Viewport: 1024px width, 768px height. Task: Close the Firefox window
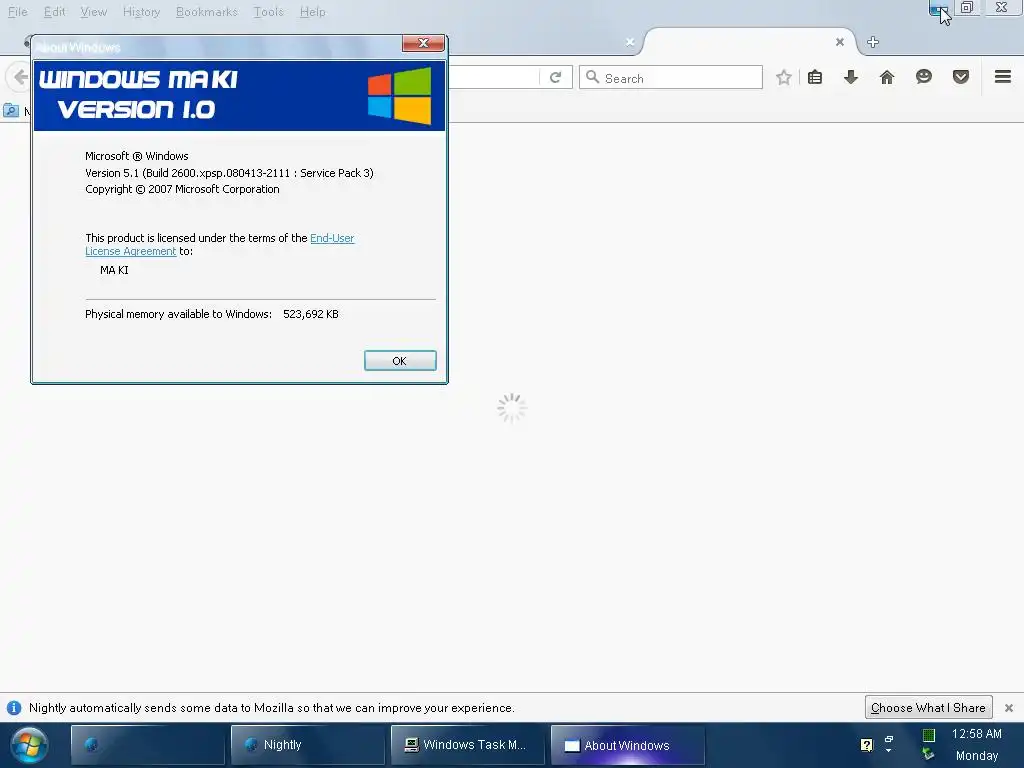(x=1002, y=7)
